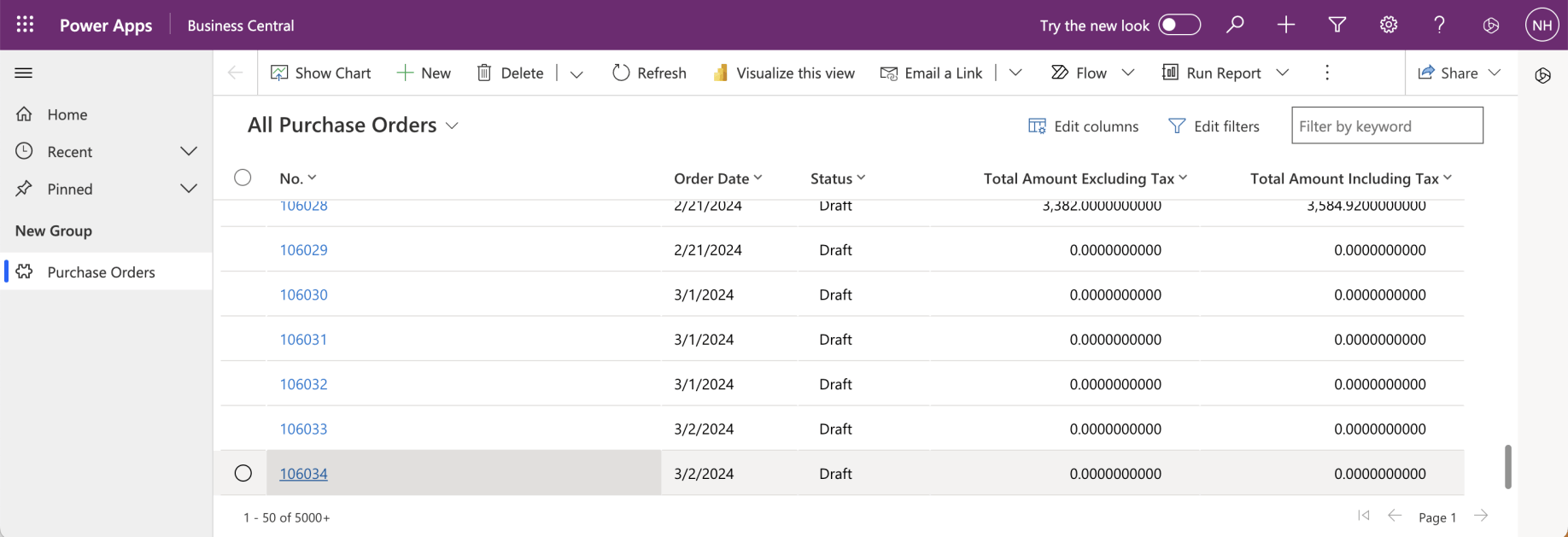Image resolution: width=1568 pixels, height=537 pixels.
Task: Go to Home in the sidebar
Action: 67,114
